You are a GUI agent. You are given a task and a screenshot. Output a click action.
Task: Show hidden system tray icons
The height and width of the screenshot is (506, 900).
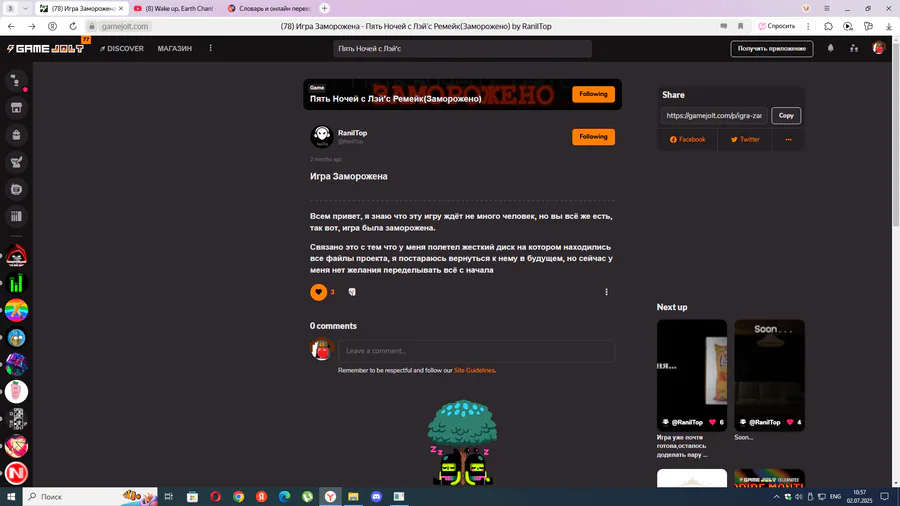(776, 497)
